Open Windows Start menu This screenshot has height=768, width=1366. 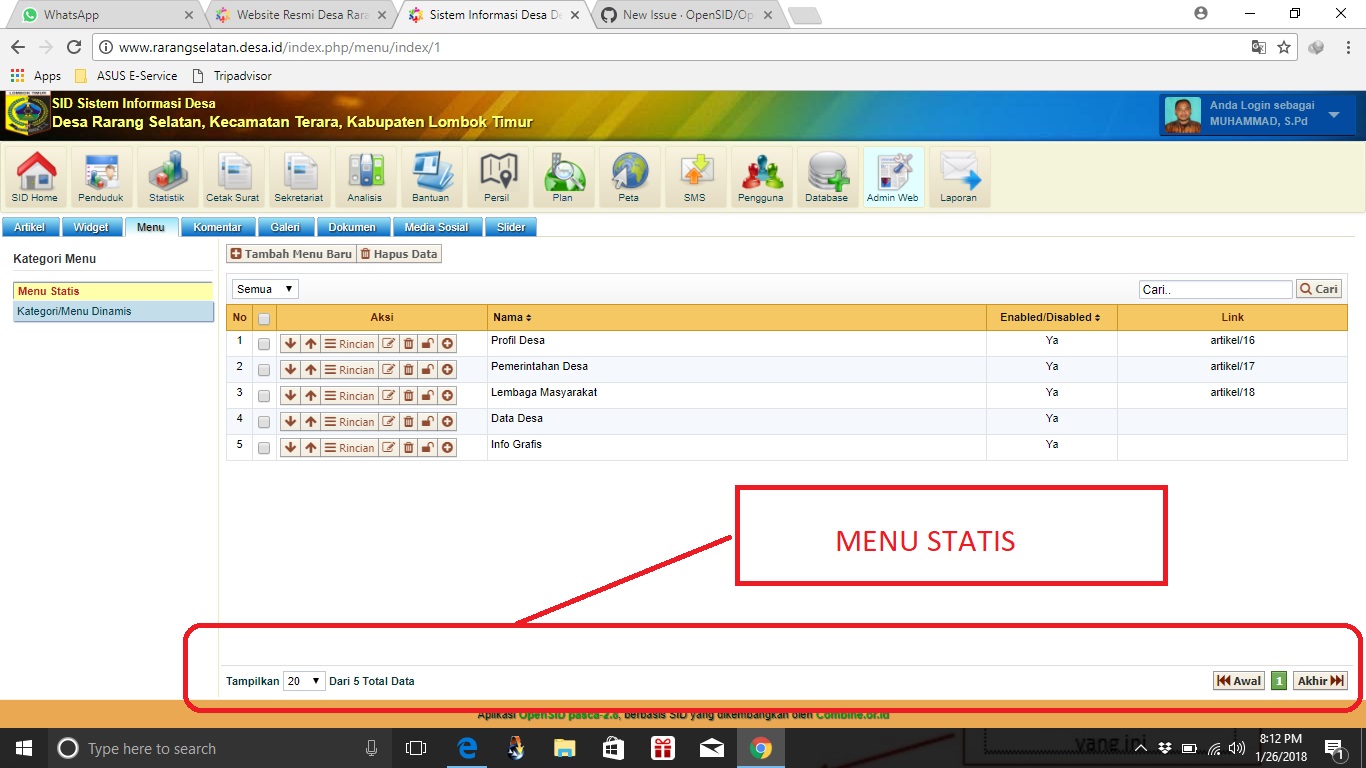[23, 748]
